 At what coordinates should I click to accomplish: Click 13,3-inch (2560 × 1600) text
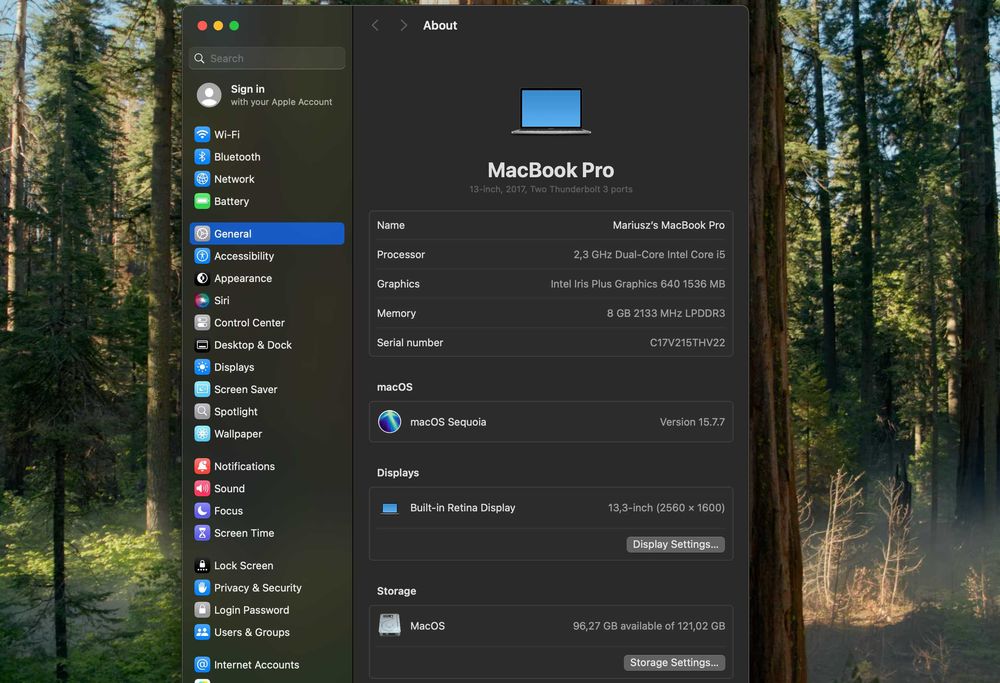point(666,508)
